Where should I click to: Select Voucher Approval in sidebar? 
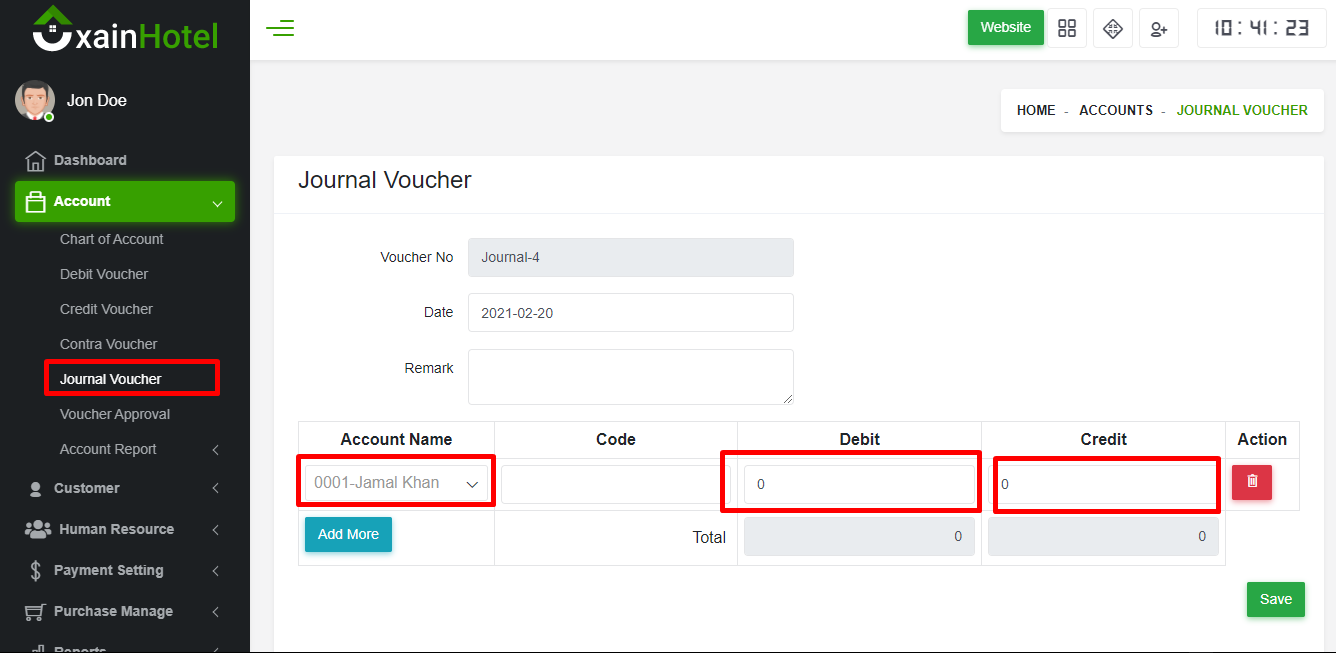115,414
